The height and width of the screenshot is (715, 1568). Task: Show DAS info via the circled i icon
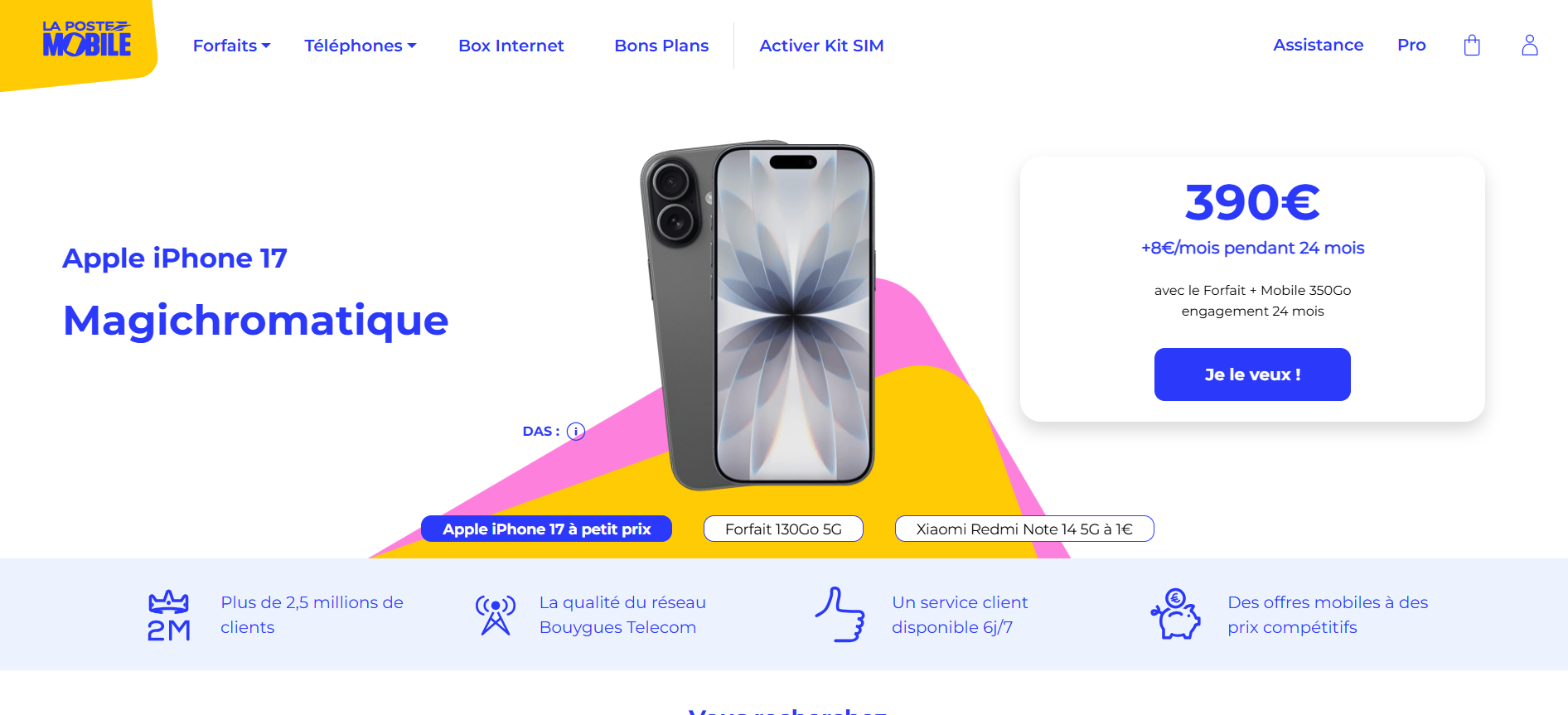[576, 431]
